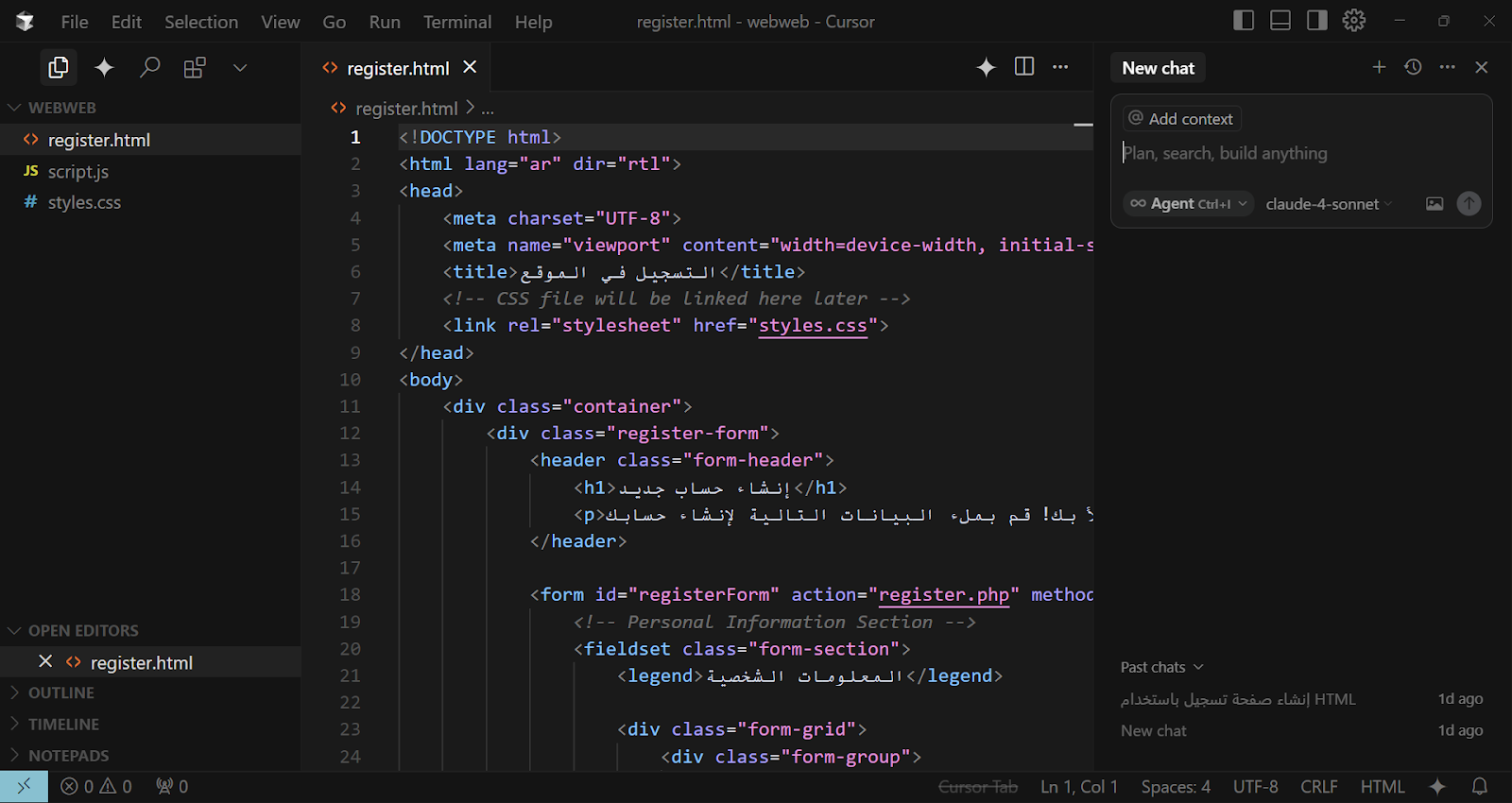
Task: Open chat history clock icon
Action: click(x=1413, y=67)
